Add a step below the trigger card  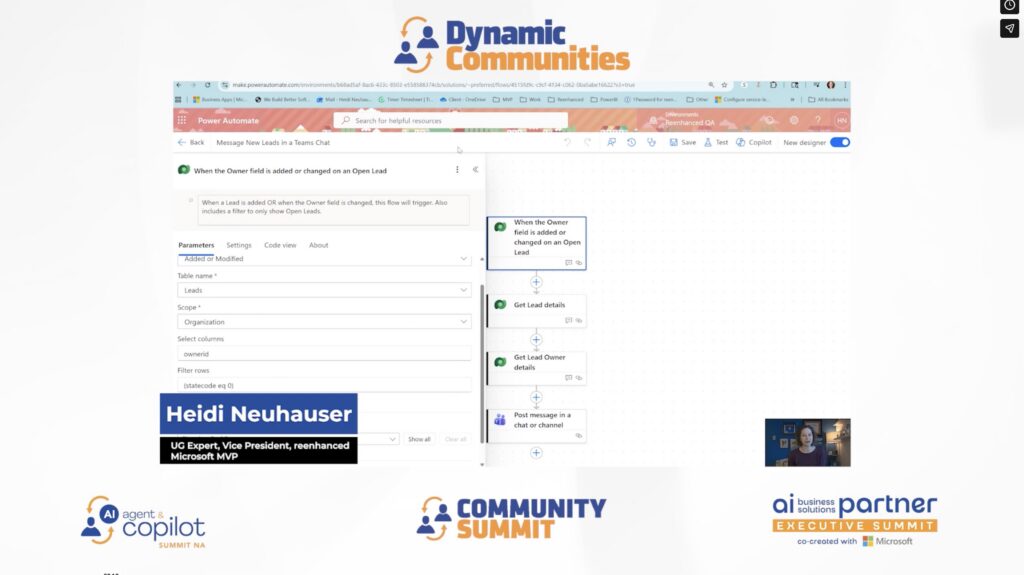pos(536,282)
